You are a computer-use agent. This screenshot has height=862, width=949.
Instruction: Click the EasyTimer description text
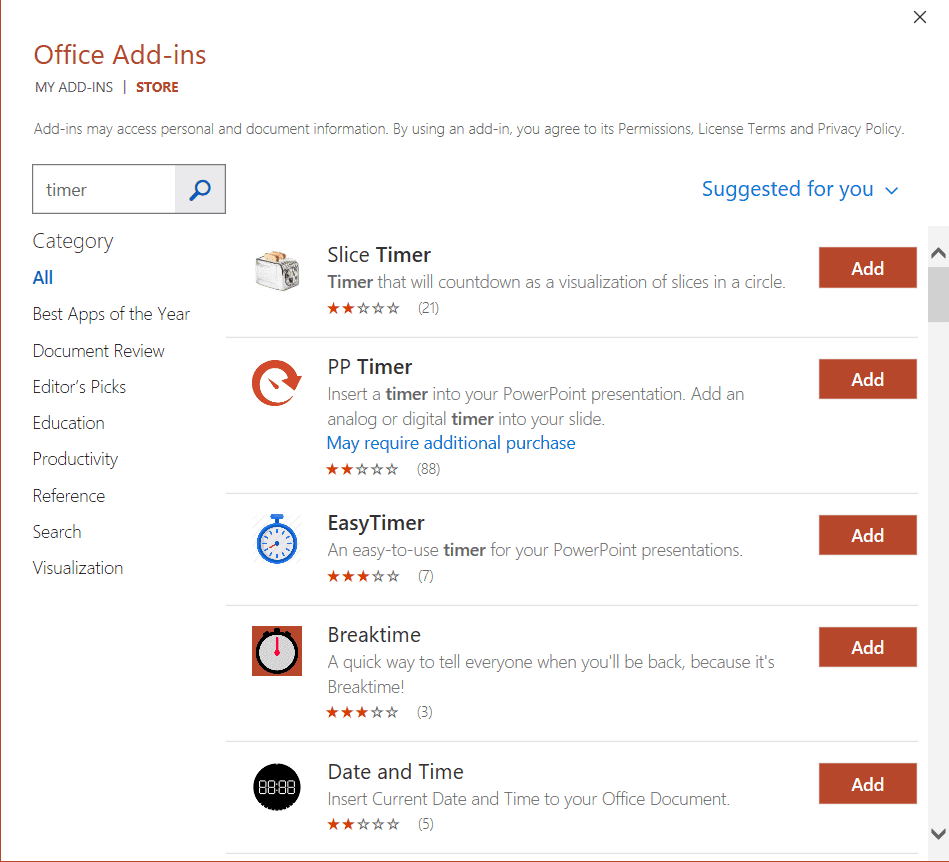click(535, 550)
